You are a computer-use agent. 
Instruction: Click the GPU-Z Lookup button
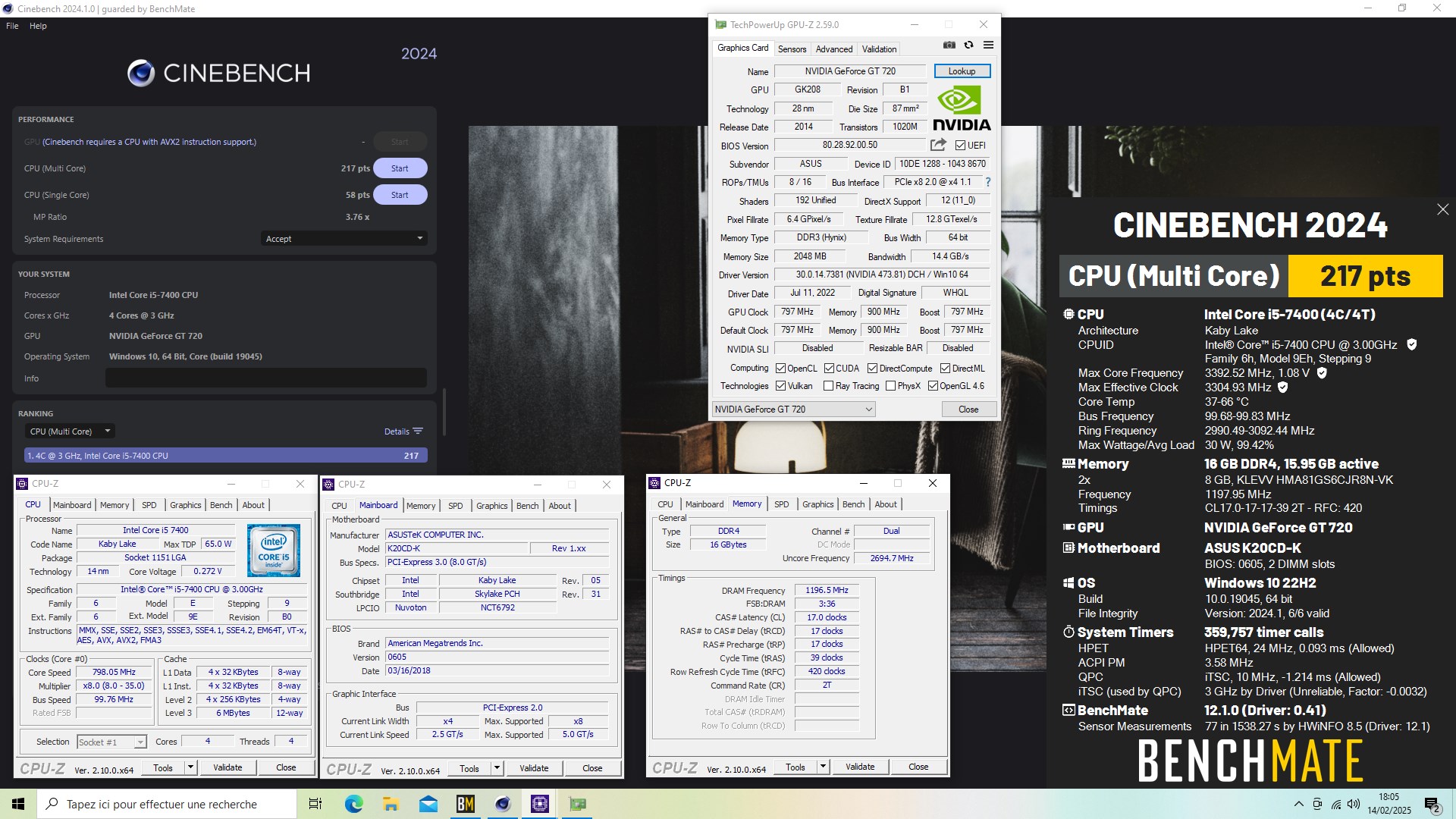[x=962, y=71]
